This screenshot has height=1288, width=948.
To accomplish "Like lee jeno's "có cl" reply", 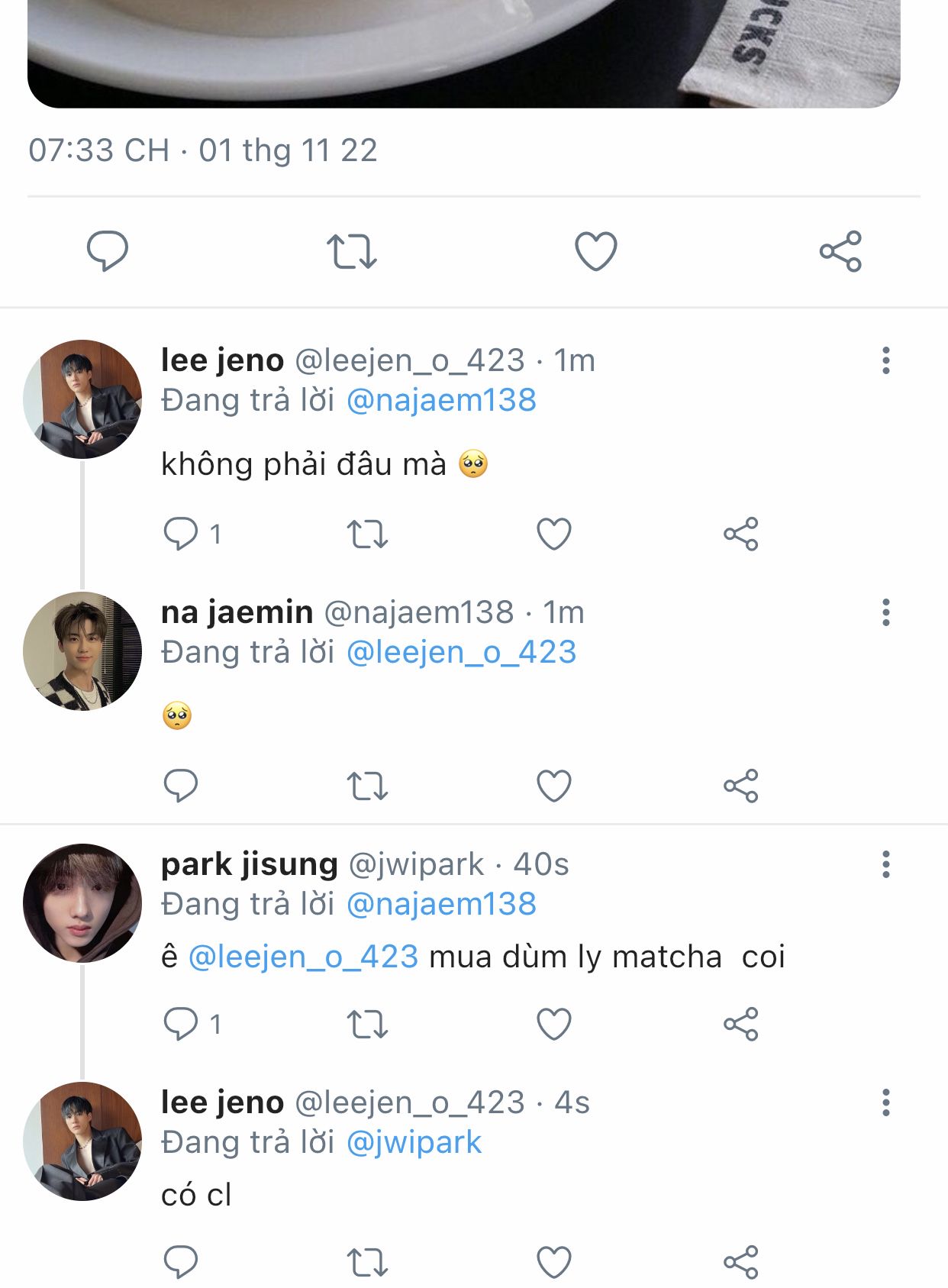I will (554, 1262).
